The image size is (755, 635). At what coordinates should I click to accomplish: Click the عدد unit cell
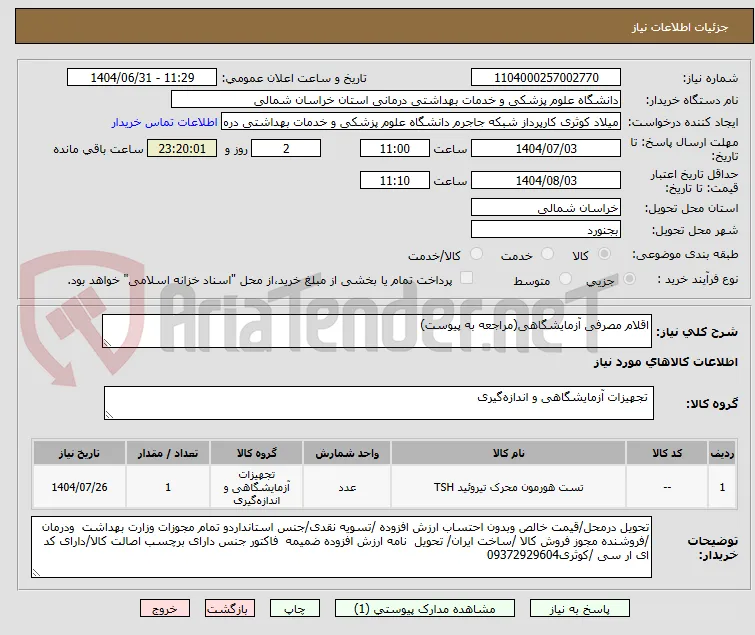(347, 487)
